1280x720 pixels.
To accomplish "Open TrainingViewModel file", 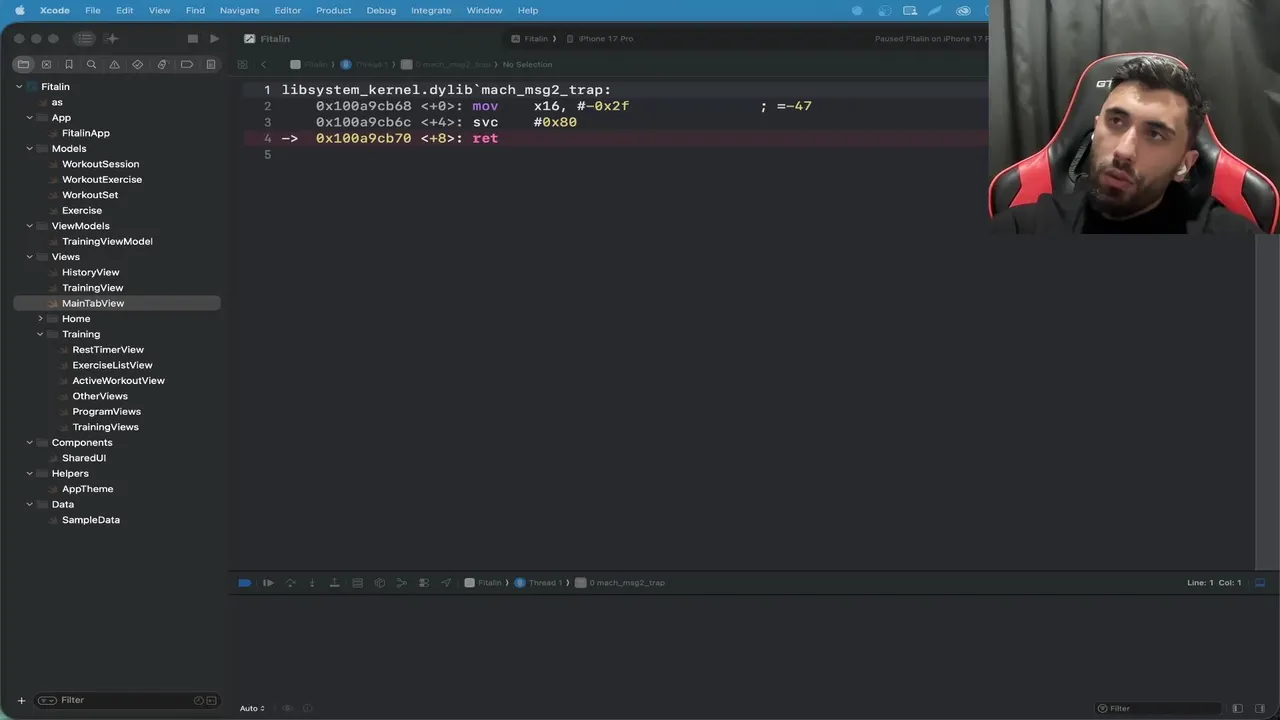I will pos(107,242).
